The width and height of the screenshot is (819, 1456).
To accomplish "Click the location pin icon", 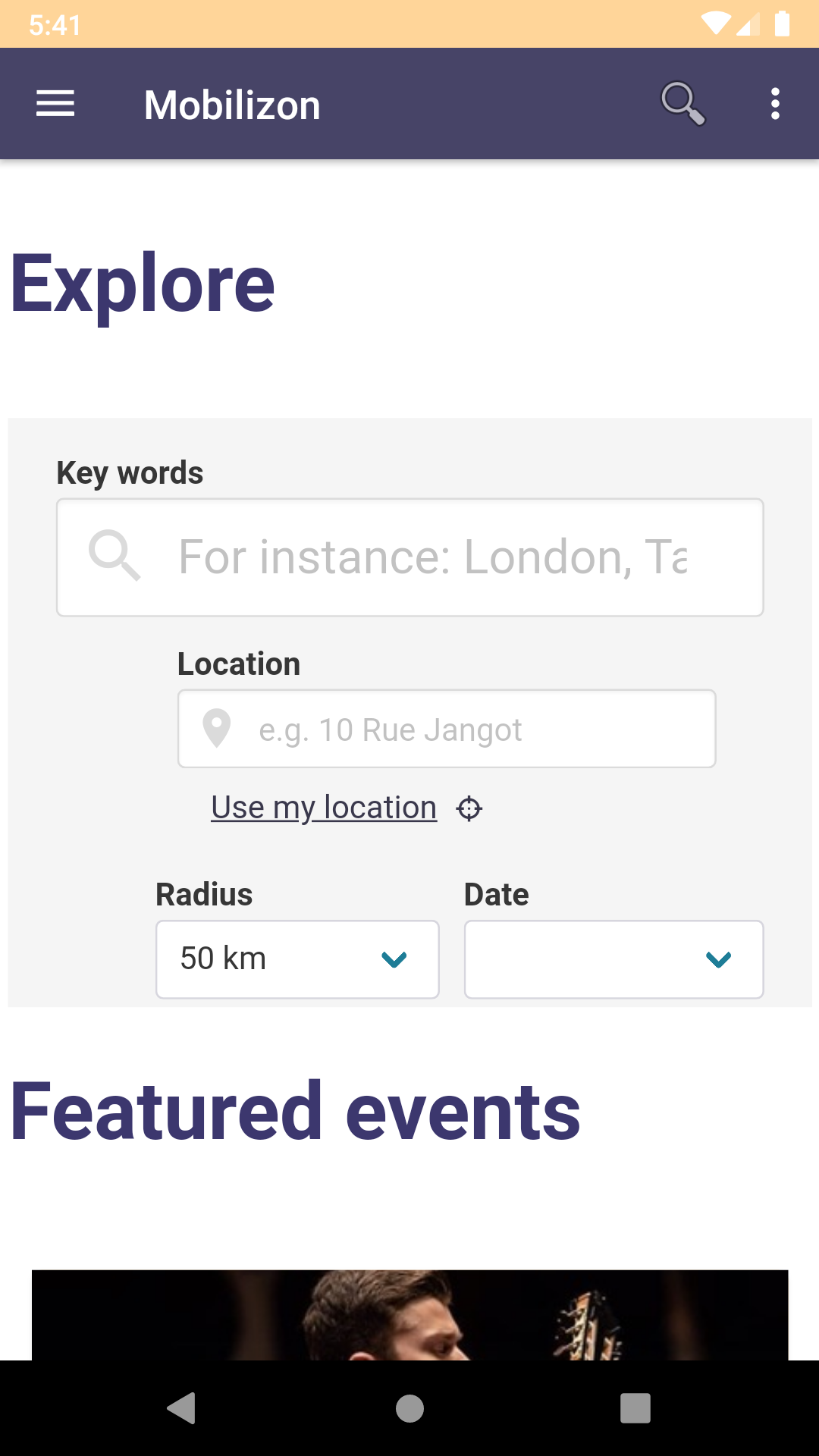I will coord(217,729).
